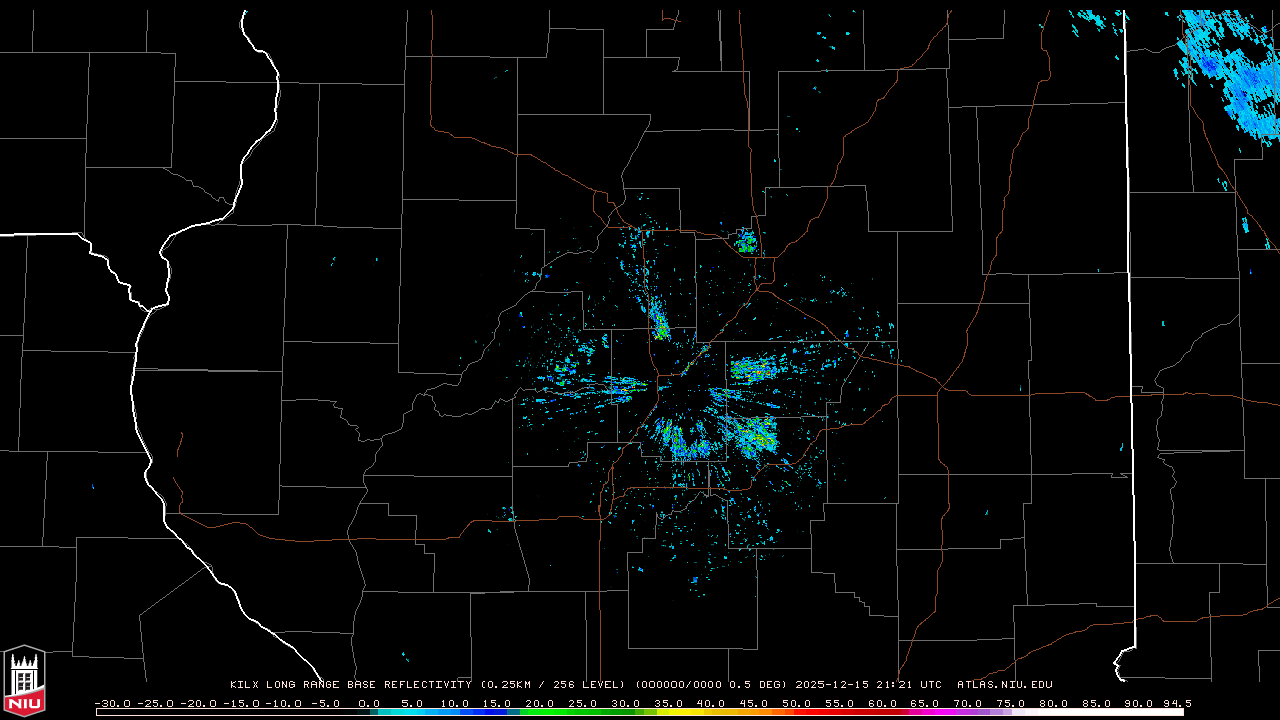This screenshot has height=720, width=1280.
Task: Click the 80.0 dBZ scale label
Action: pyautogui.click(x=1055, y=703)
